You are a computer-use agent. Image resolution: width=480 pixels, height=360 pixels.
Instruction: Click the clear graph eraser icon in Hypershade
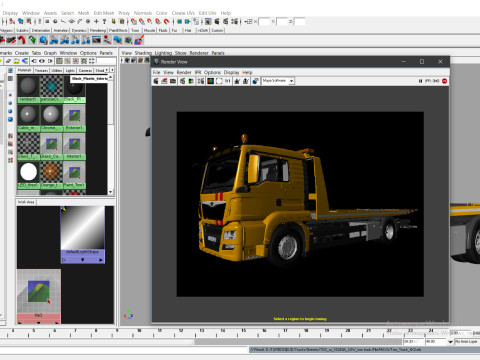click(8, 61)
